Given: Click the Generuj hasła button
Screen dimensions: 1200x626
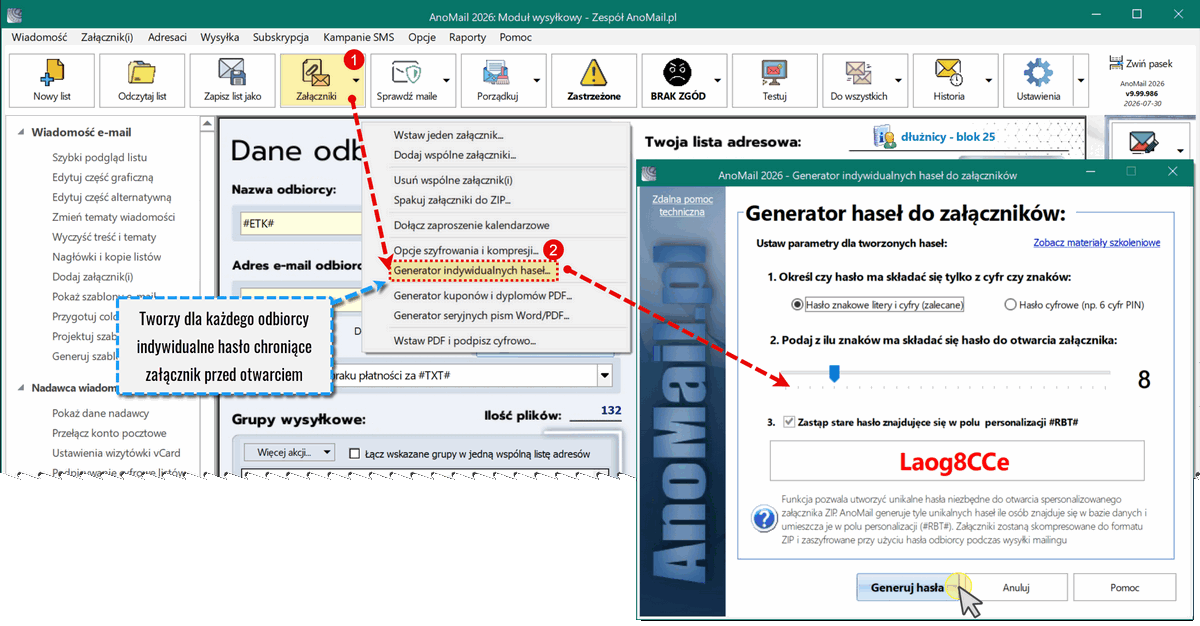Looking at the screenshot, I should click(x=907, y=587).
